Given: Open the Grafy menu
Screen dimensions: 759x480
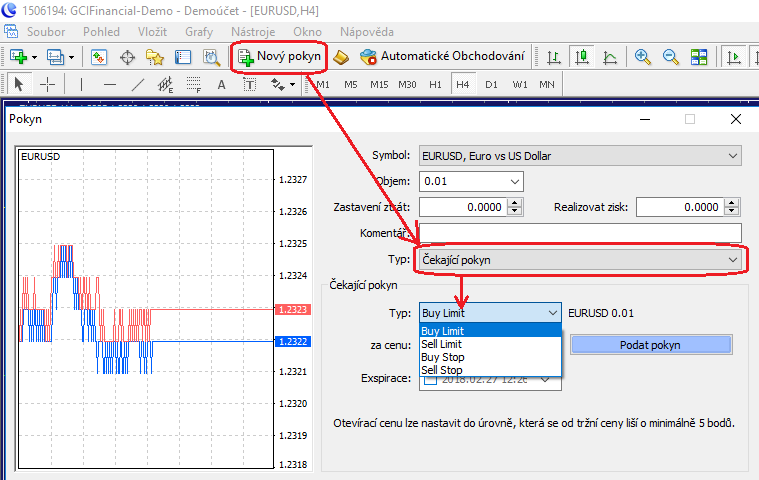Looking at the screenshot, I should [x=199, y=32].
